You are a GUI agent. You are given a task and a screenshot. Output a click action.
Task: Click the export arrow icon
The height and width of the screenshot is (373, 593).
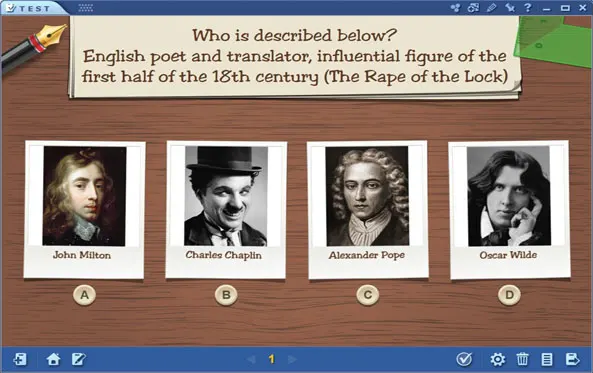coord(572,359)
